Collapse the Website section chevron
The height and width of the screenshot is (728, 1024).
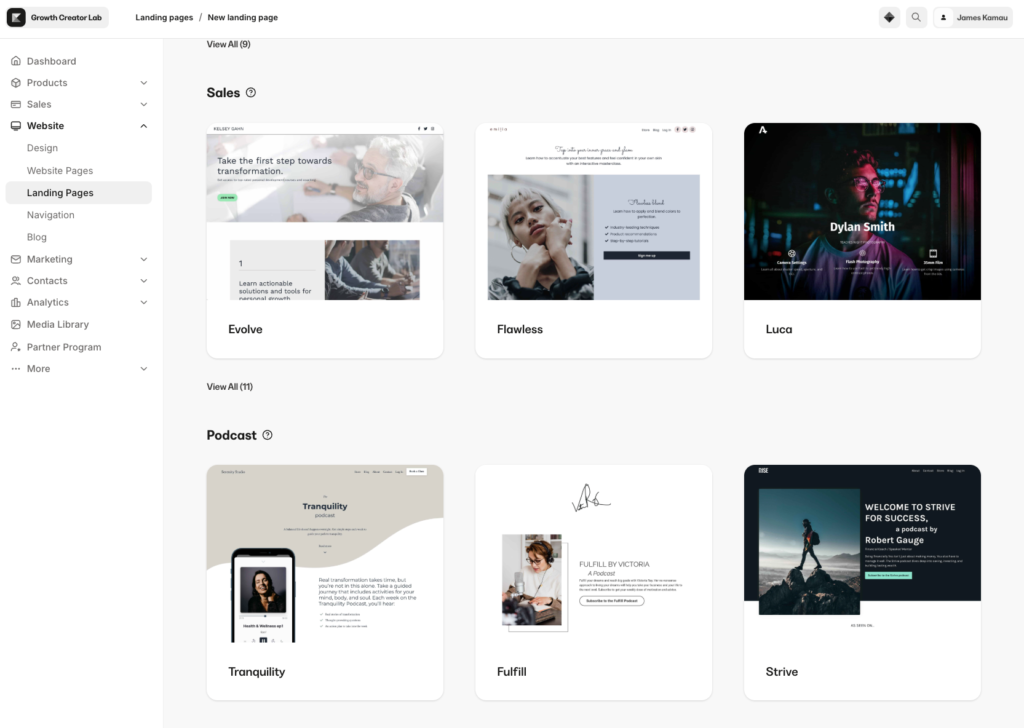pyautogui.click(x=143, y=125)
